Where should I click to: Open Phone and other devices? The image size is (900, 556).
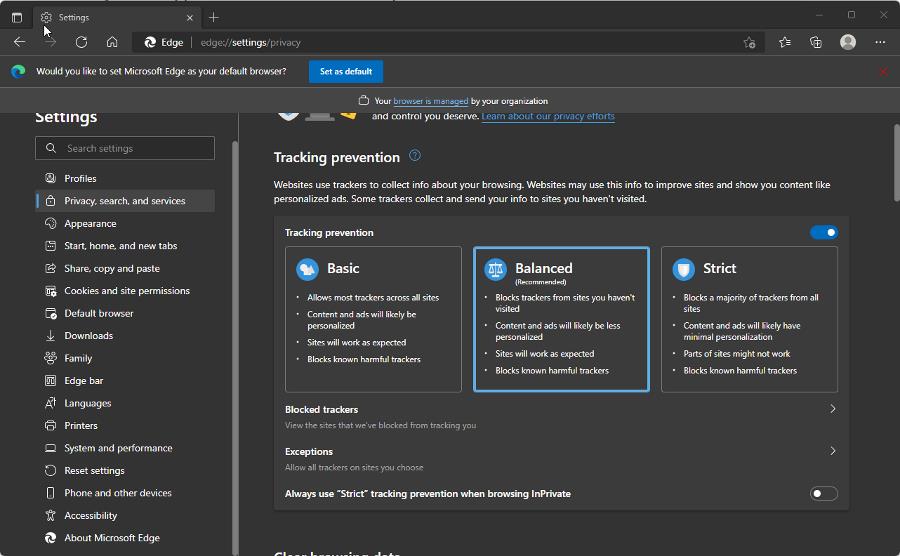pos(125,493)
